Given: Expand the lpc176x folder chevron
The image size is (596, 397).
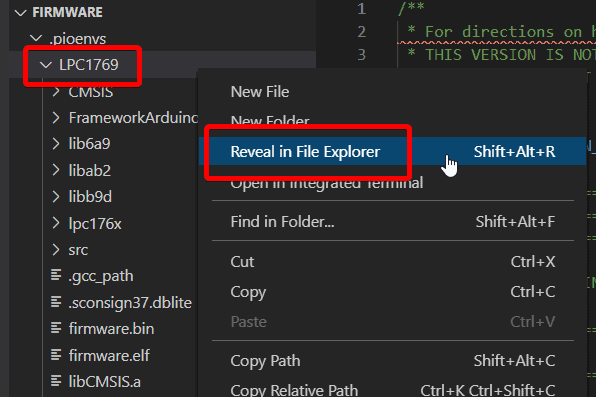Looking at the screenshot, I should [x=56, y=223].
